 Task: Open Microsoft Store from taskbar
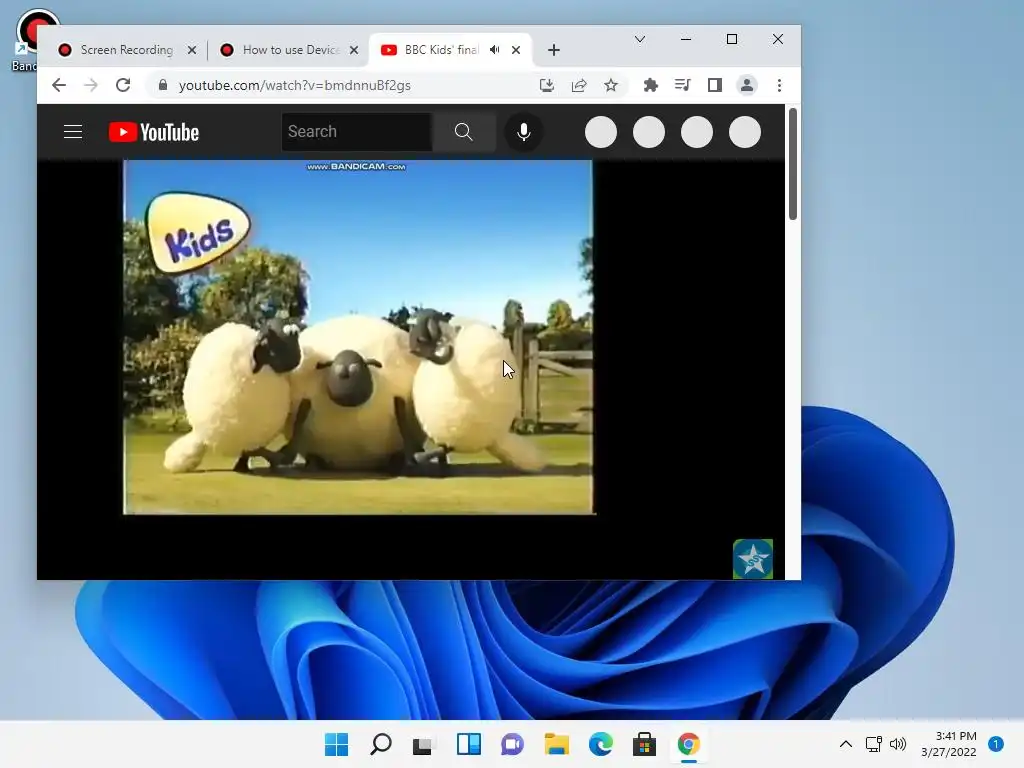click(645, 744)
